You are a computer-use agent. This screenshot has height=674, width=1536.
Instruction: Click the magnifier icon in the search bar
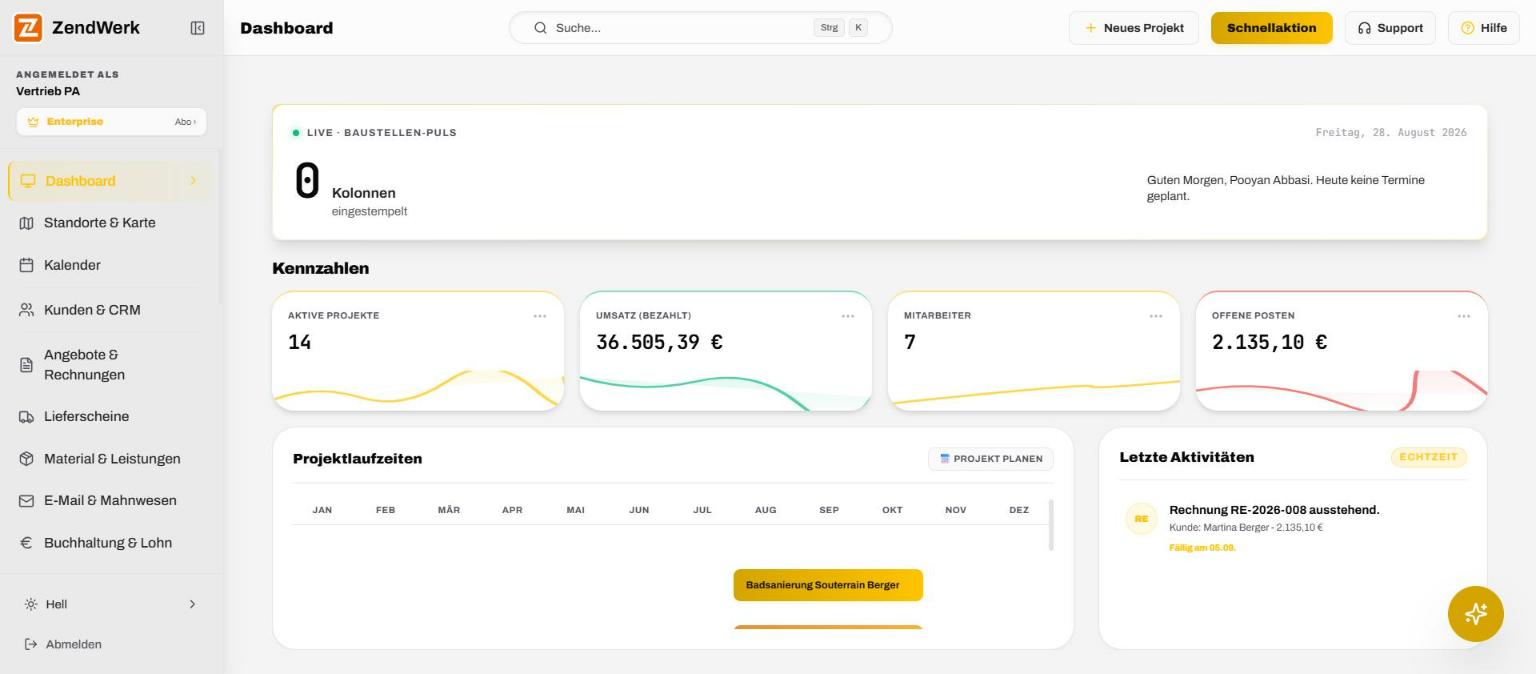540,28
